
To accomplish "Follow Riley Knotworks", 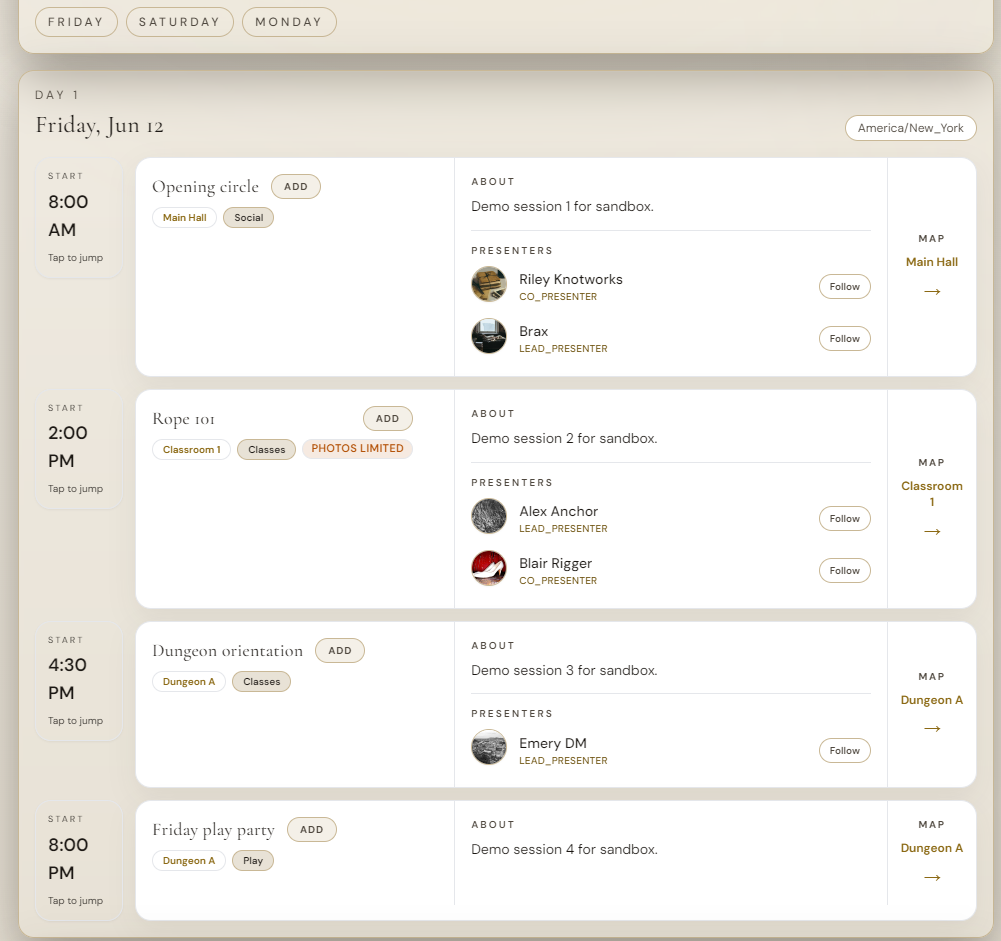I will pos(845,287).
